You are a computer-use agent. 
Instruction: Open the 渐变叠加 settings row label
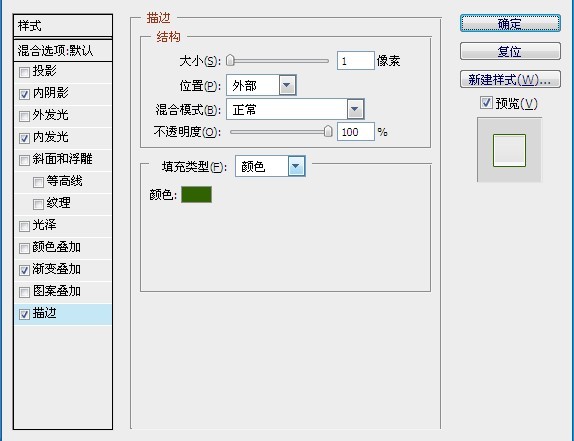57,269
